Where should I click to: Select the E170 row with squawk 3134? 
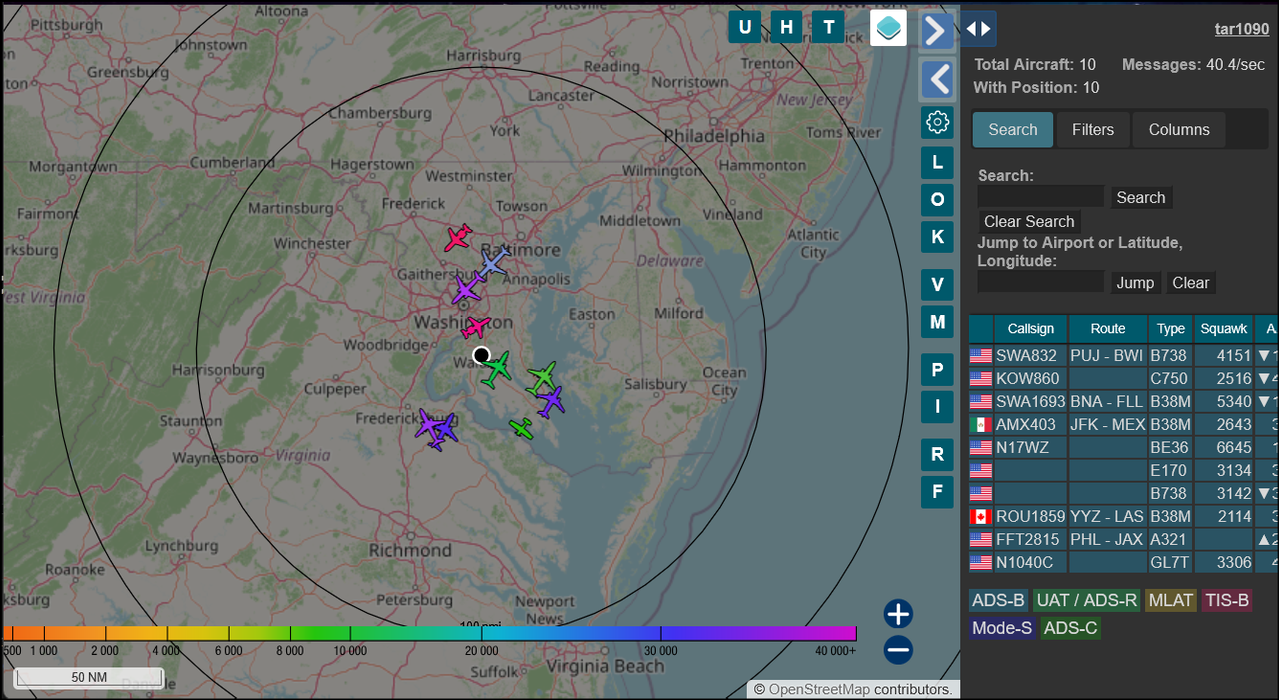(1123, 470)
